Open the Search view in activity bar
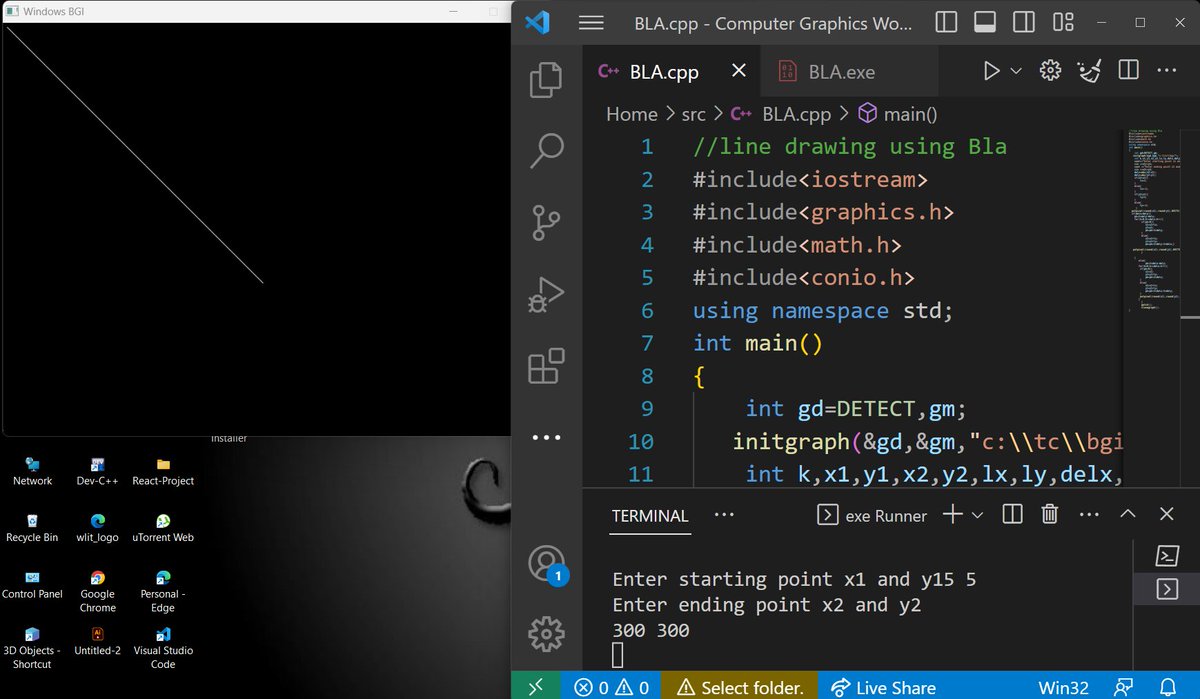This screenshot has height=699, width=1200. (x=546, y=150)
